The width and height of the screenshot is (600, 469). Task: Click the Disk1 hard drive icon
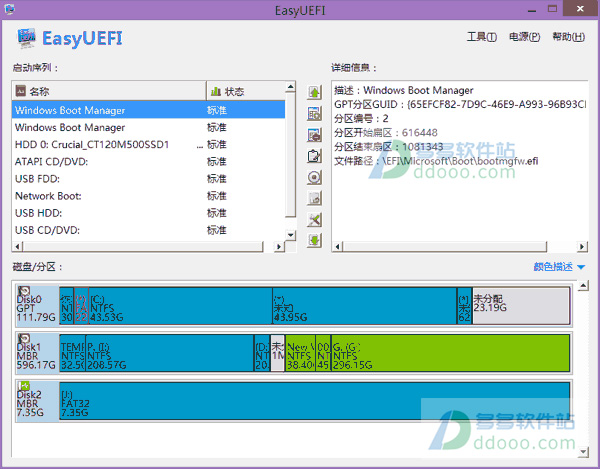(x=24, y=338)
